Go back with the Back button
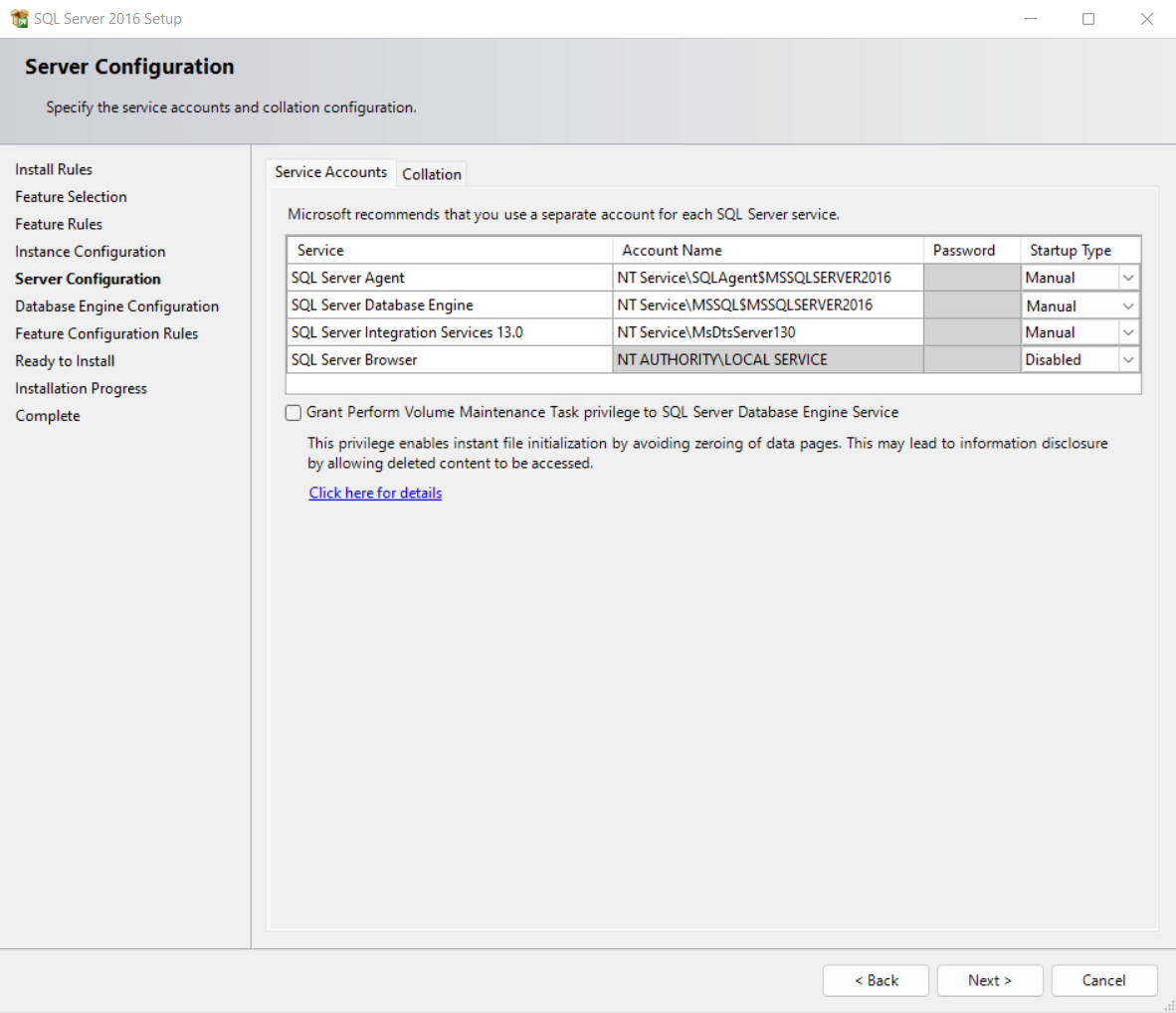1176x1013 pixels. click(876, 980)
